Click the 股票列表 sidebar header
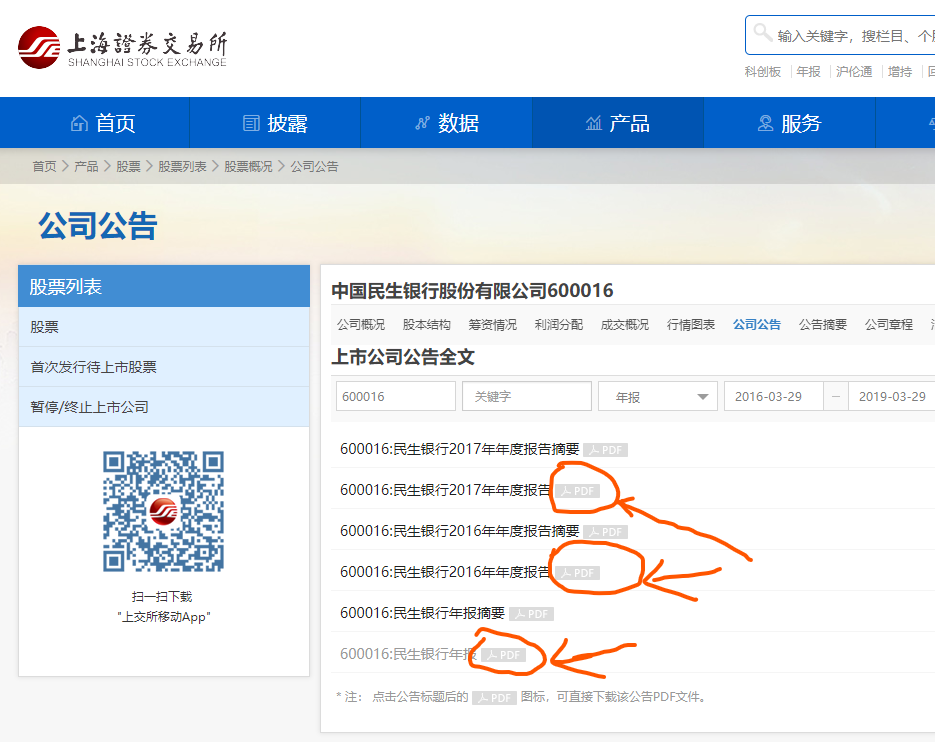Screen dimensions: 935x742 coord(164,286)
